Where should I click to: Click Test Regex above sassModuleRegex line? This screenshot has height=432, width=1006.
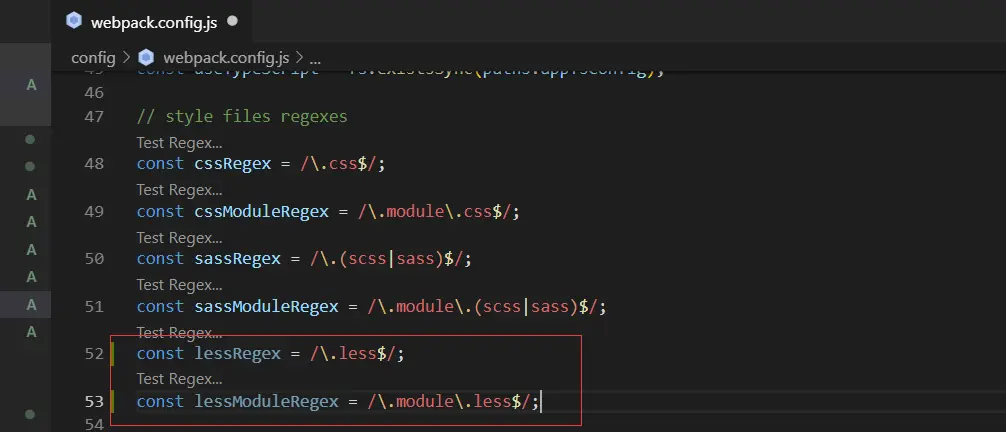click(x=180, y=284)
